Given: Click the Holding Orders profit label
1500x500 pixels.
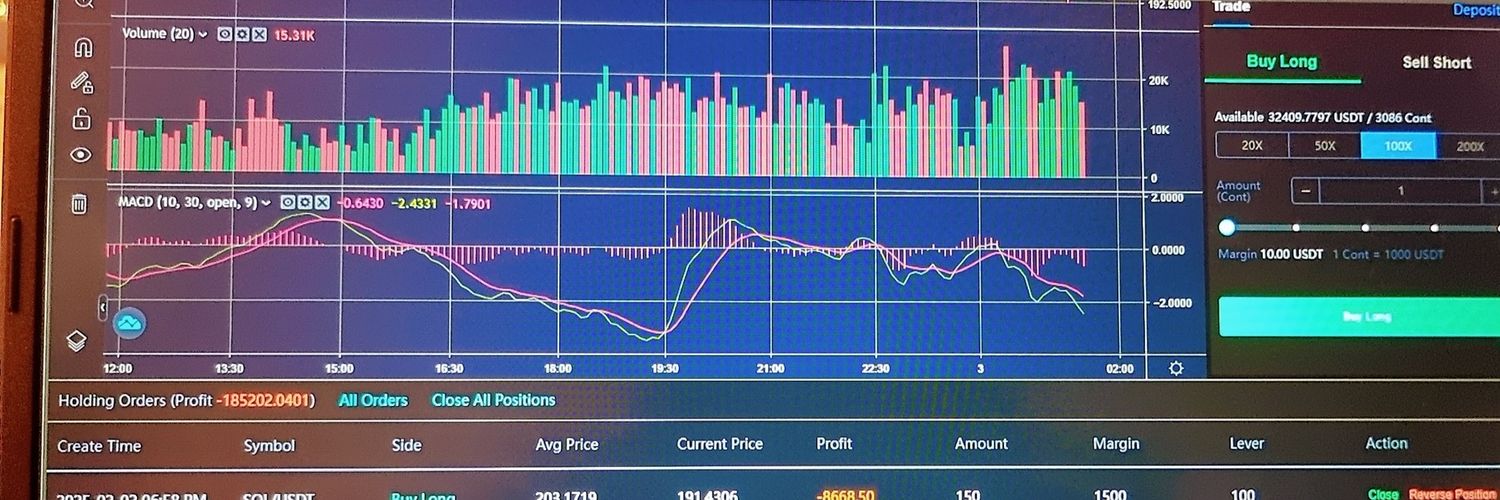Looking at the screenshot, I should coord(186,401).
